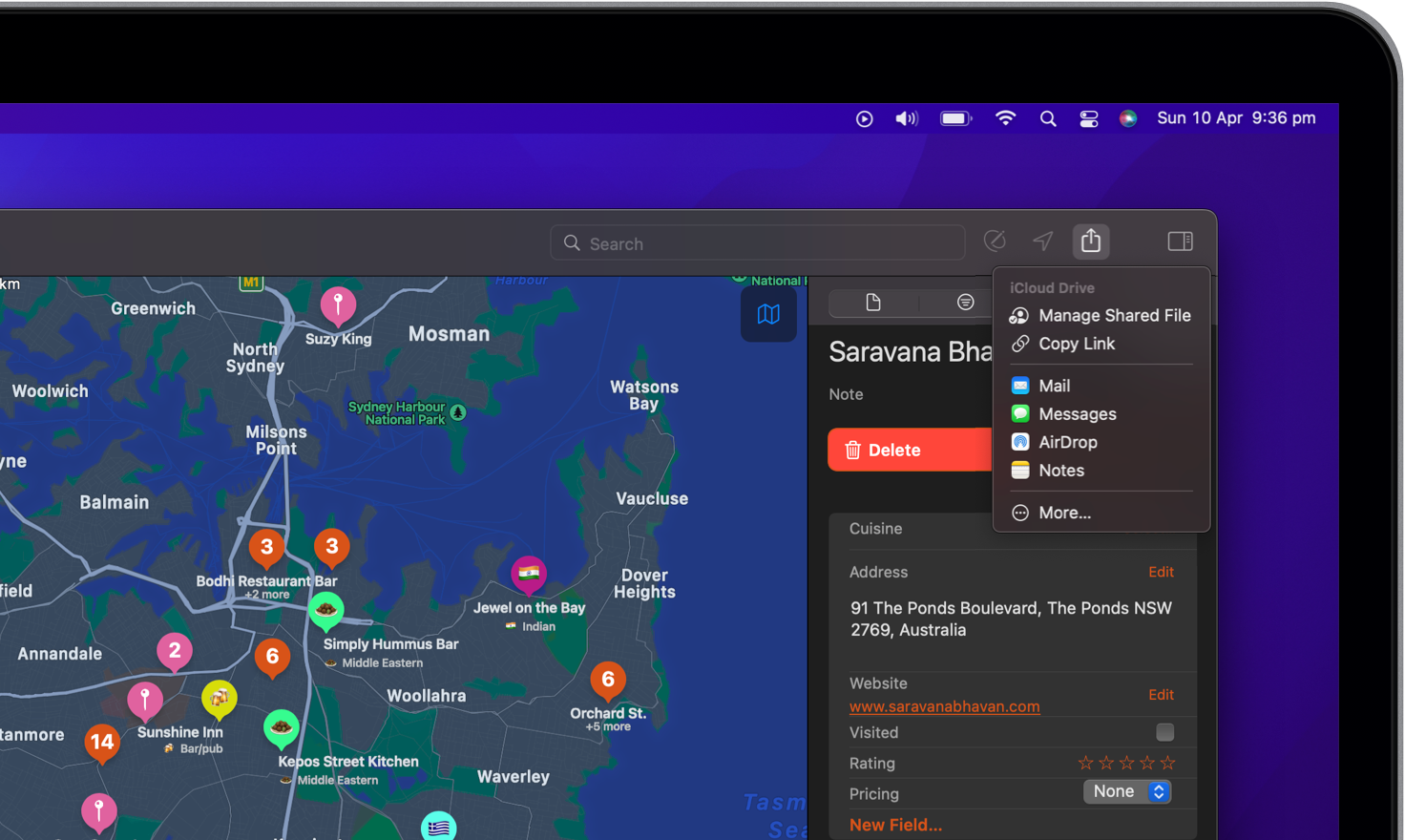This screenshot has height=840, width=1405.
Task: Click the circular markup icon beside Search
Action: tap(995, 241)
